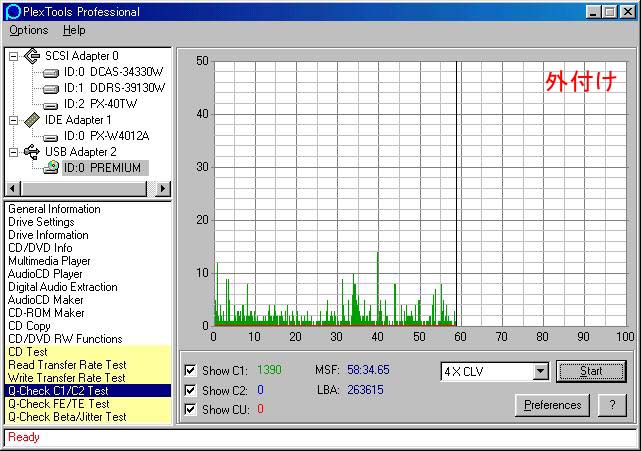Screen dimensions: 641x451
Task: Select IDE Adapter 1 label
Action: [78, 120]
